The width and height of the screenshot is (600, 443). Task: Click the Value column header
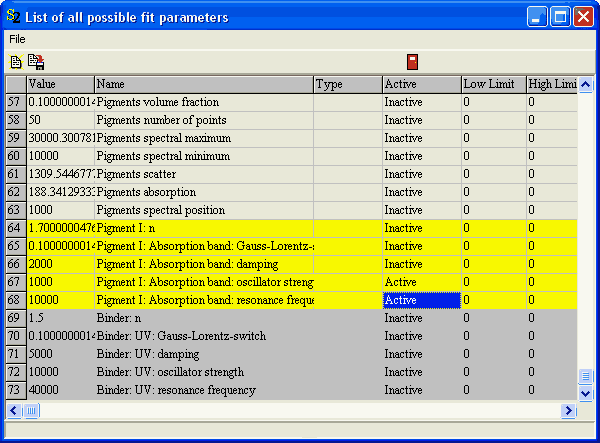click(60, 84)
